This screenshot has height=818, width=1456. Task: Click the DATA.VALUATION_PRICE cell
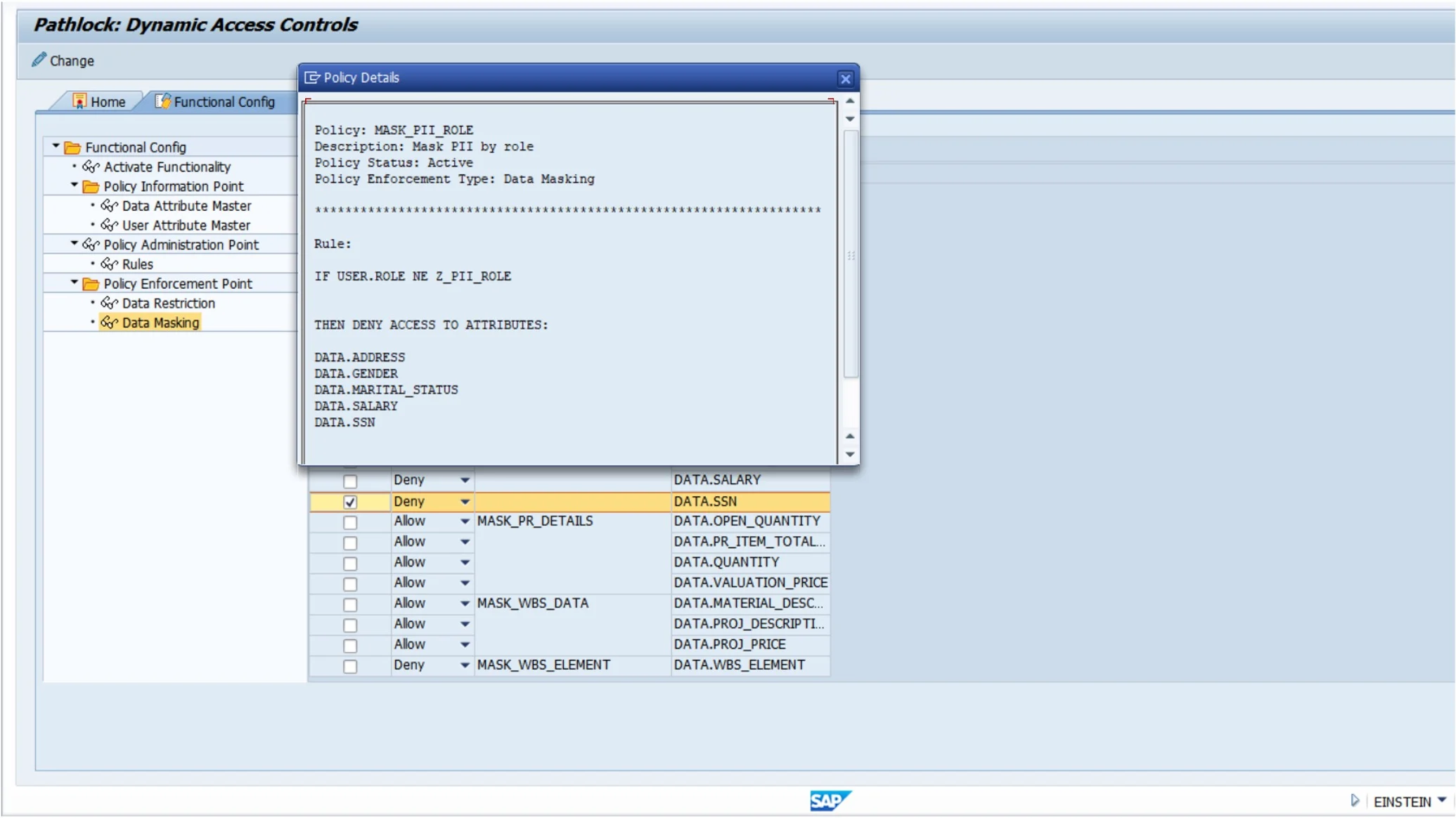(x=750, y=583)
